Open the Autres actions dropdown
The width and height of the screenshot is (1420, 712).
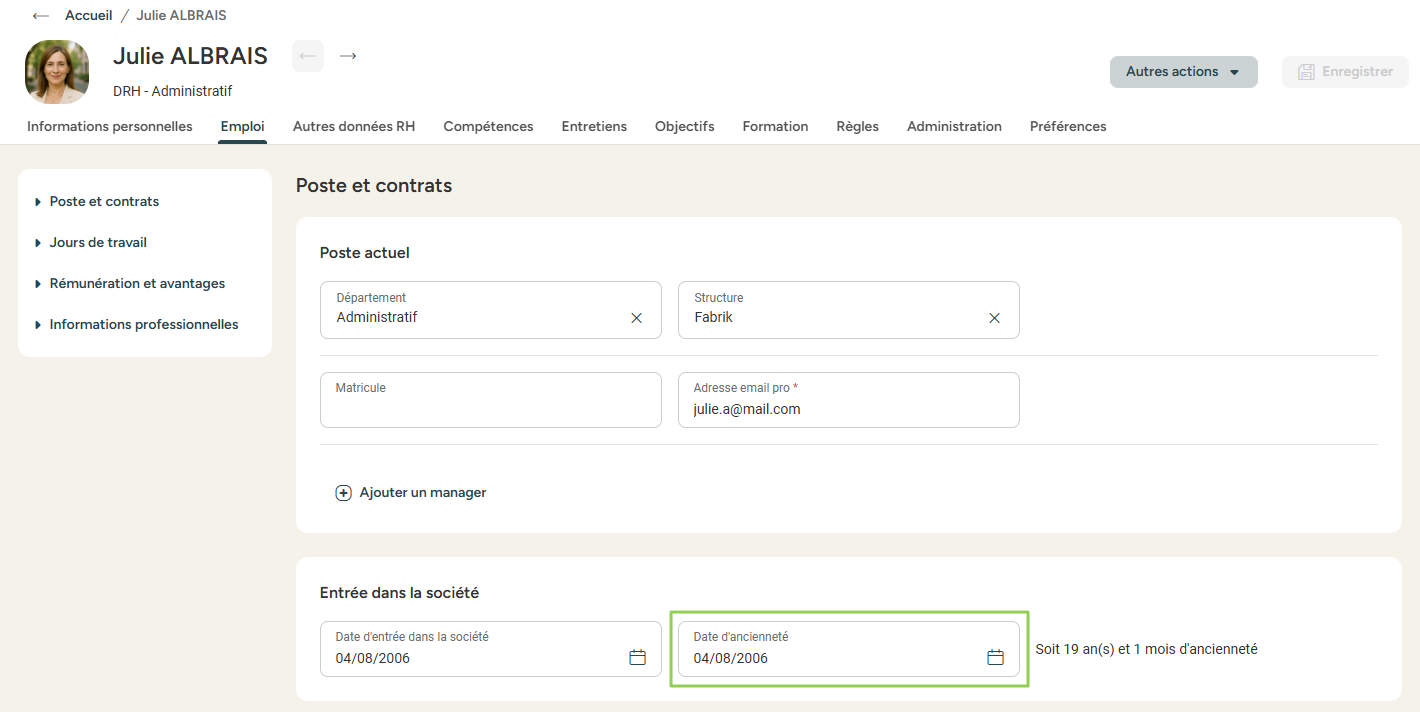coord(1183,72)
